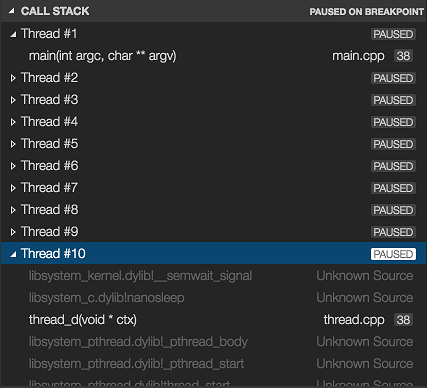427x388 pixels.
Task: Open the thread_d(void * ctx) stack frame
Action: pyautogui.click(x=83, y=320)
